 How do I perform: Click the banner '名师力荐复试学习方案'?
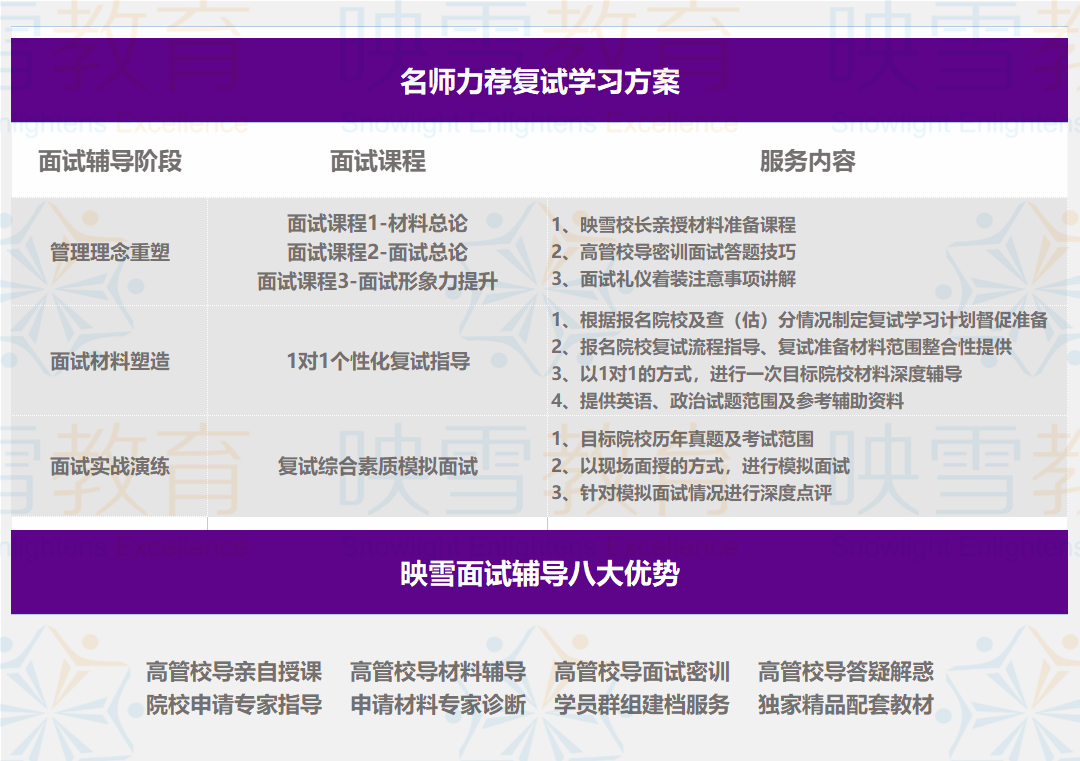coord(539,81)
